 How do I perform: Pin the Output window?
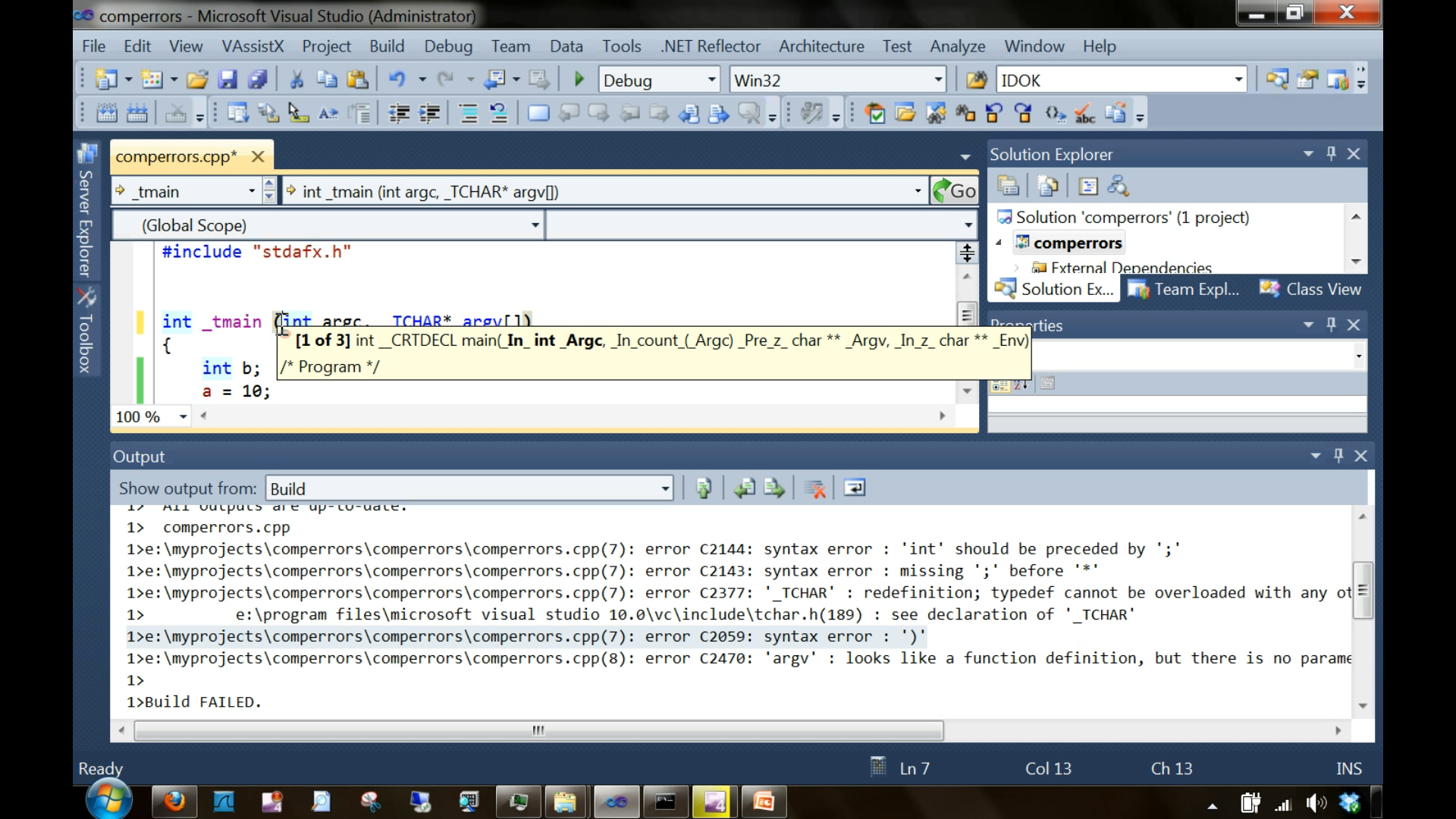pos(1338,456)
